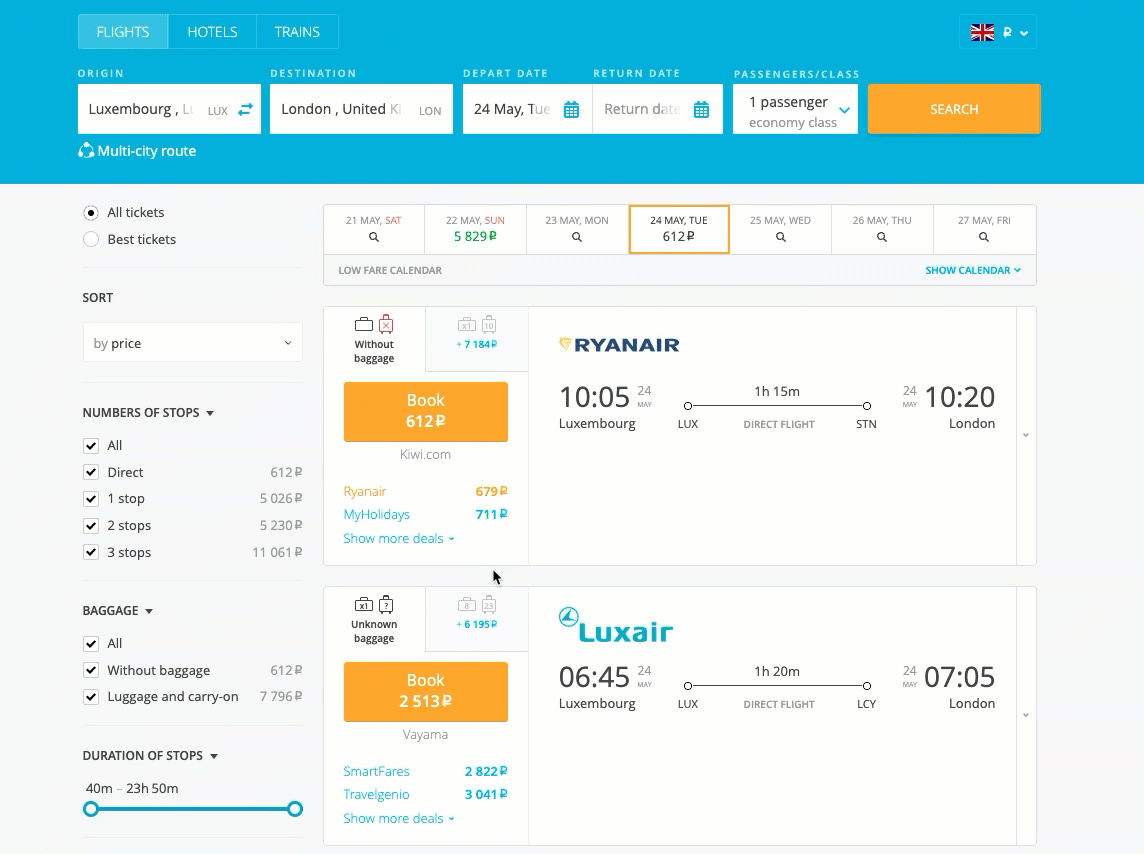This screenshot has height=854, width=1144.
Task: Open Ryanair deal for 679 rubles
Action: (425, 492)
